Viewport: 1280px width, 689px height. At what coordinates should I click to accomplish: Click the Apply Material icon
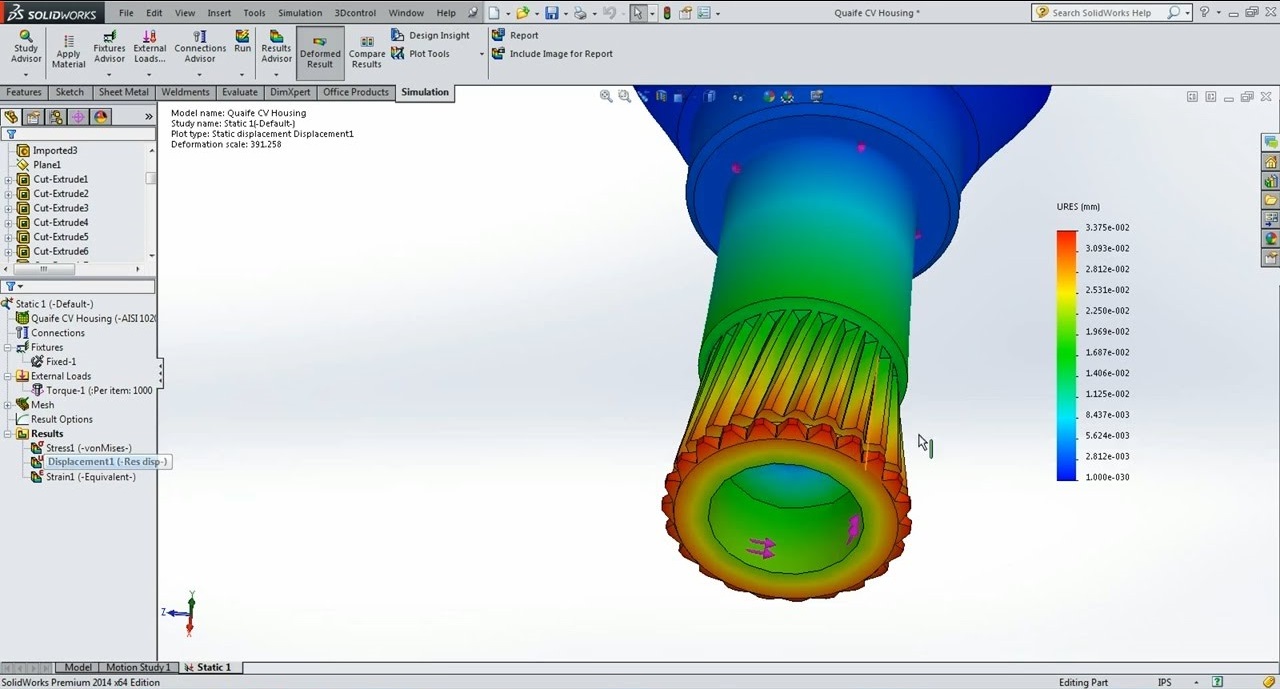(68, 51)
